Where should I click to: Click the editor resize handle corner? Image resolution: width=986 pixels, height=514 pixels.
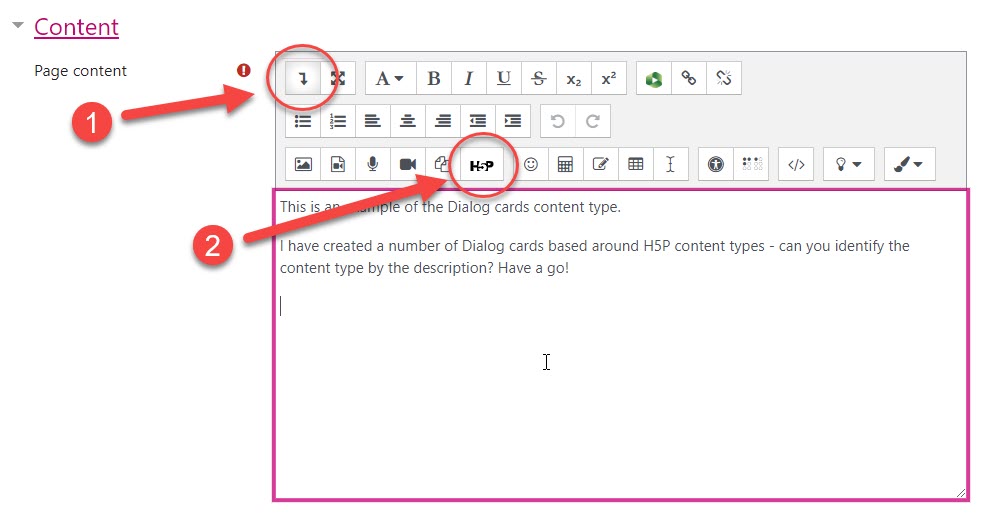961,493
